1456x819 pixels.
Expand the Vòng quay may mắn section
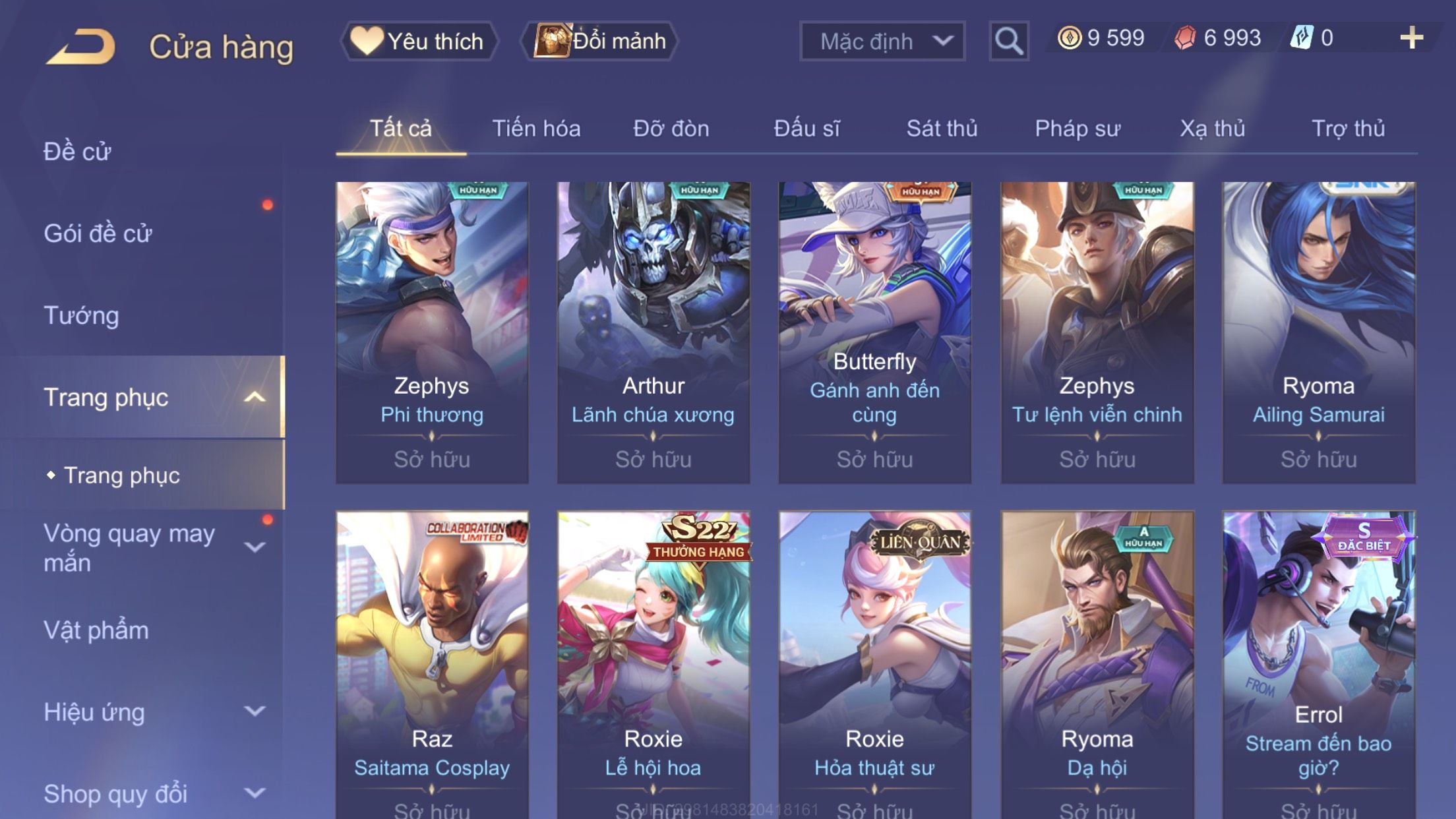pyautogui.click(x=255, y=547)
